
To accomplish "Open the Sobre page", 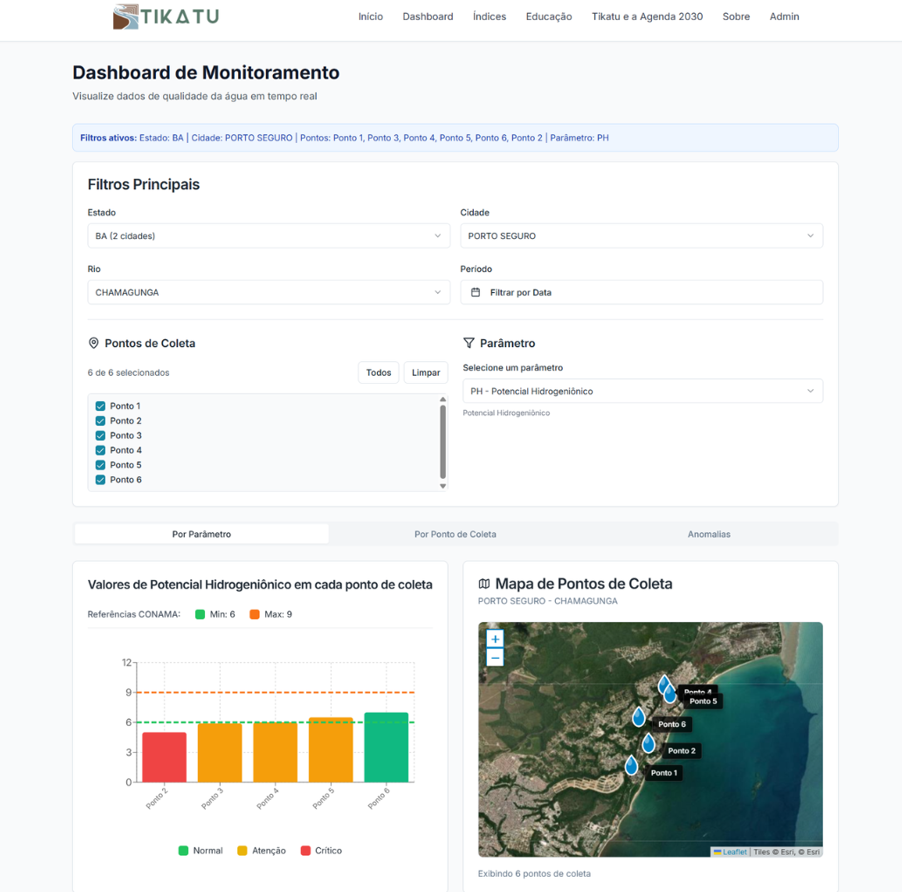I will pyautogui.click(x=736, y=17).
